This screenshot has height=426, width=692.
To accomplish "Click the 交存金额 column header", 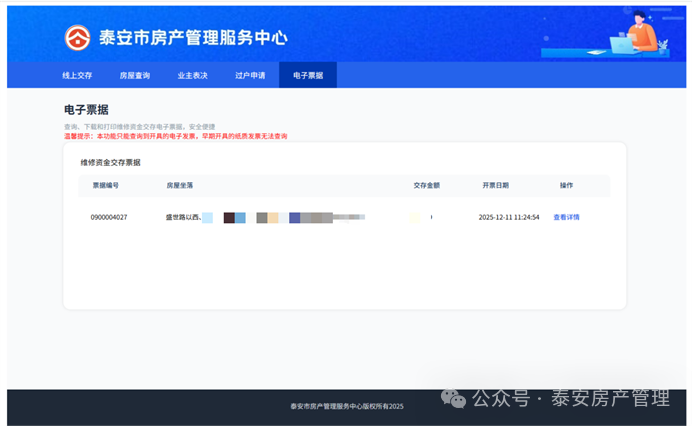I will click(427, 185).
